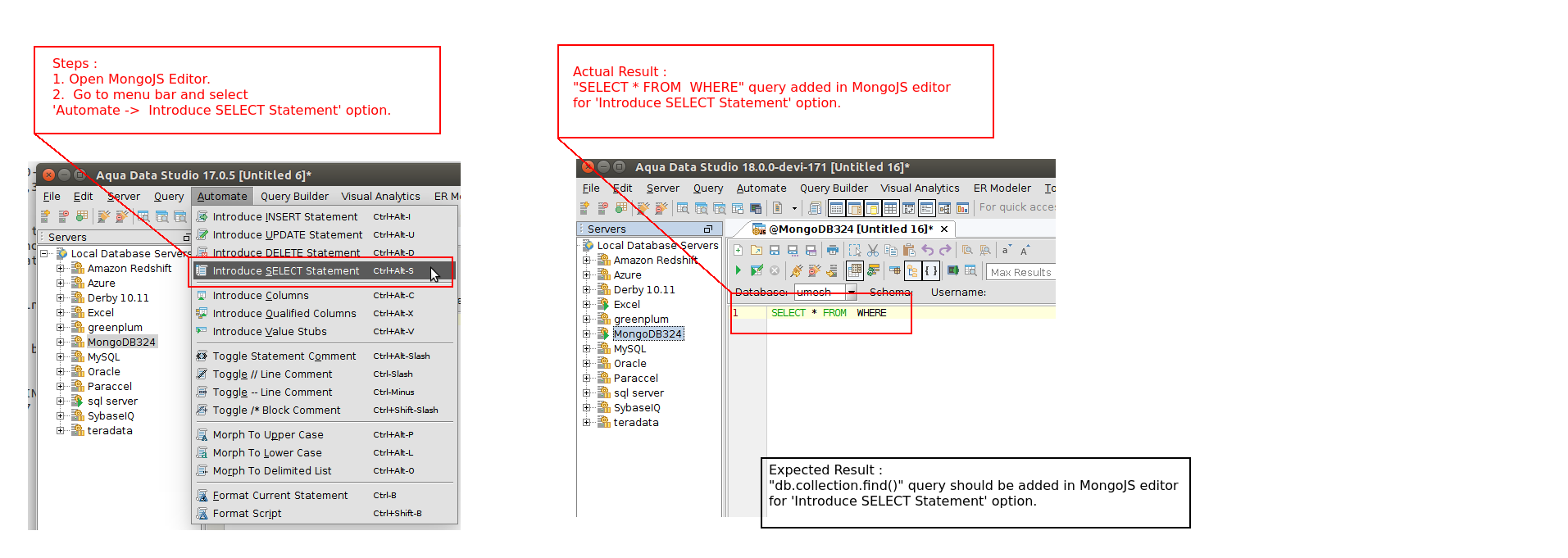Select Introduce UPDATE Statement menu entry
The width and height of the screenshot is (1568, 558).
pos(324,234)
